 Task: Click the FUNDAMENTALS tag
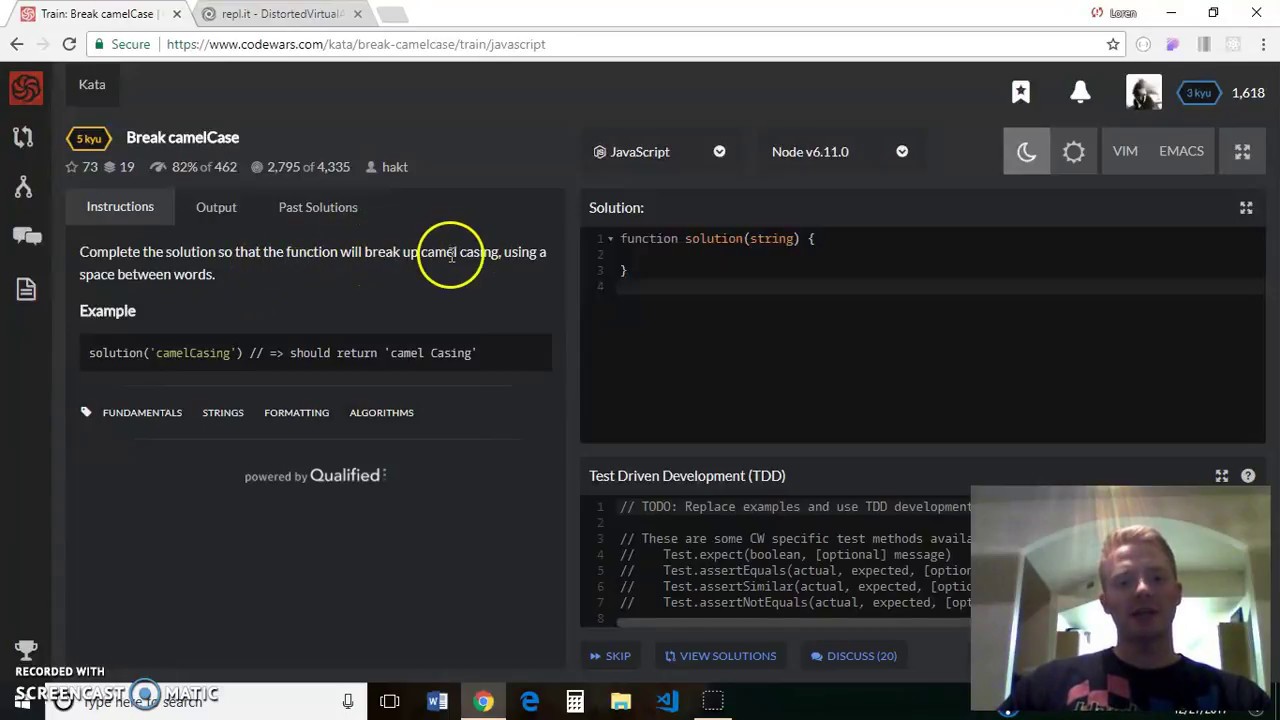142,413
